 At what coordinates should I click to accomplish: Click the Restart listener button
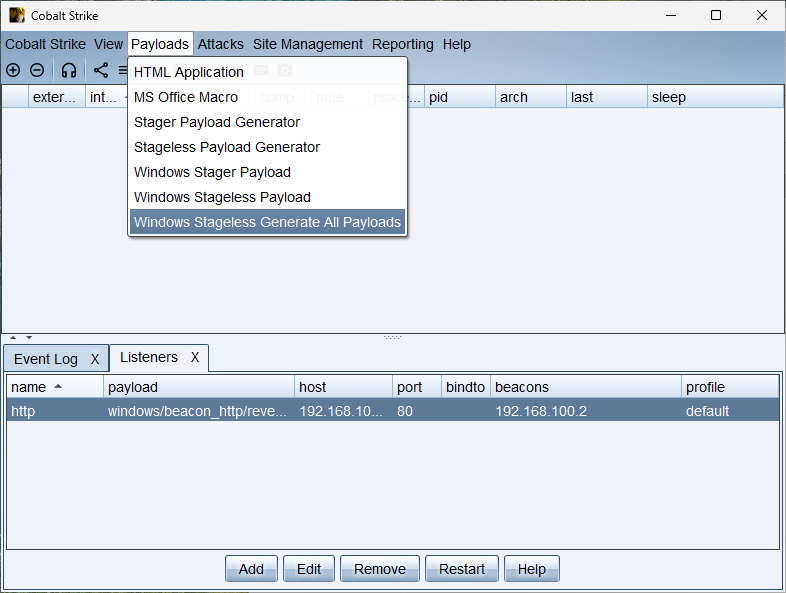[x=462, y=569]
